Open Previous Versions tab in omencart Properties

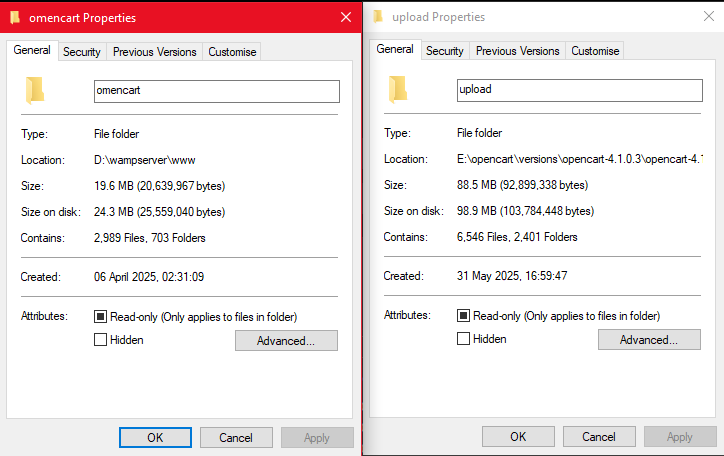tap(155, 52)
